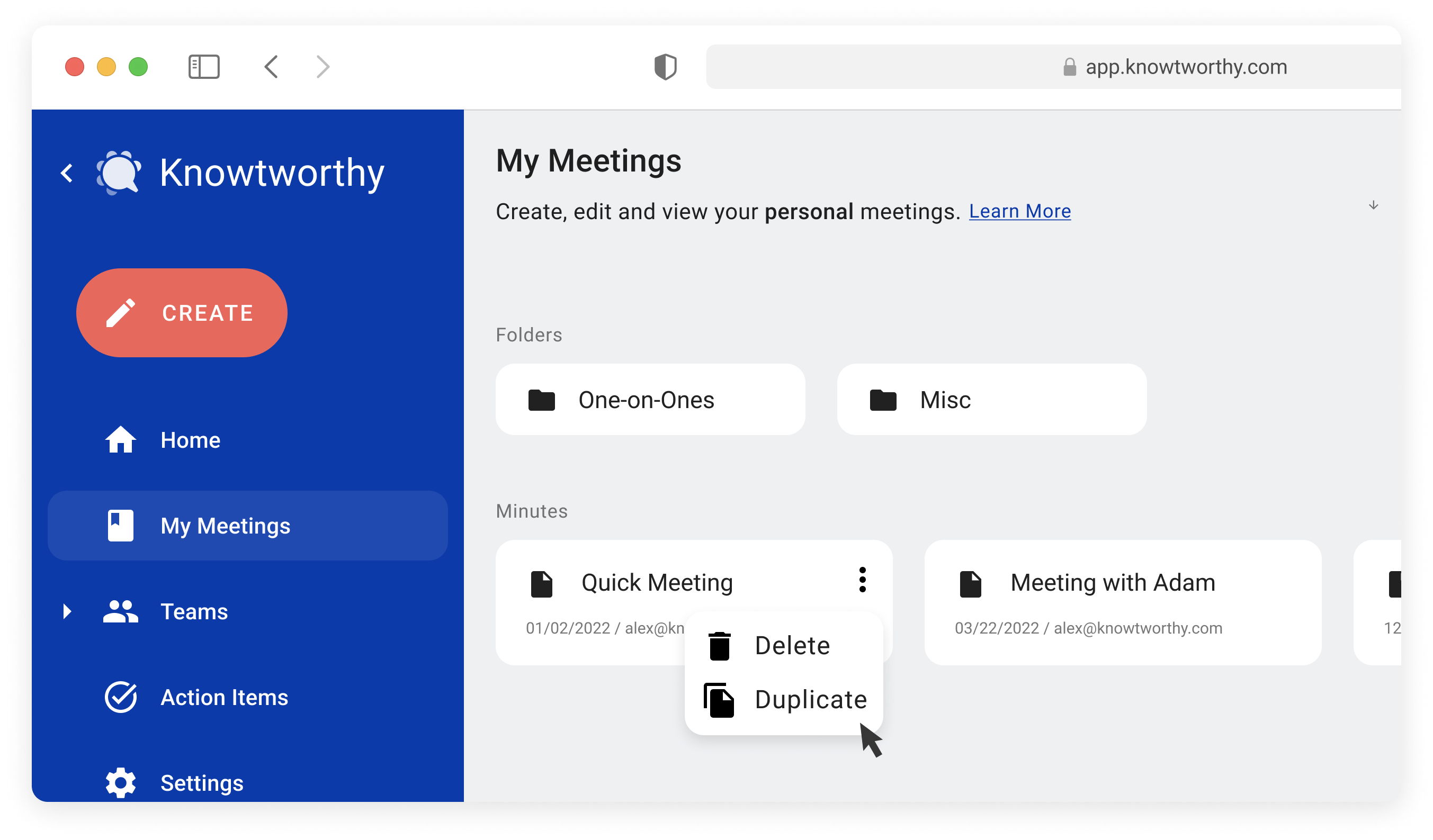Click the Create pencil icon

[121, 313]
